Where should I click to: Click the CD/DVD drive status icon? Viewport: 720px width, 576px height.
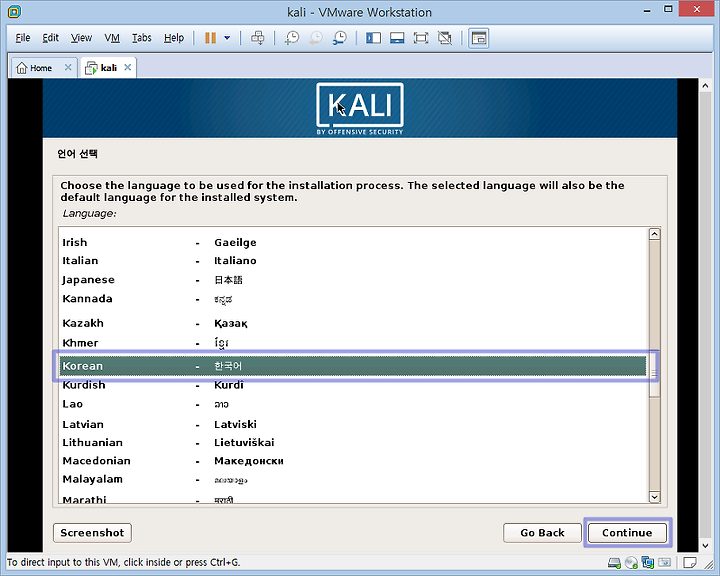point(631,562)
